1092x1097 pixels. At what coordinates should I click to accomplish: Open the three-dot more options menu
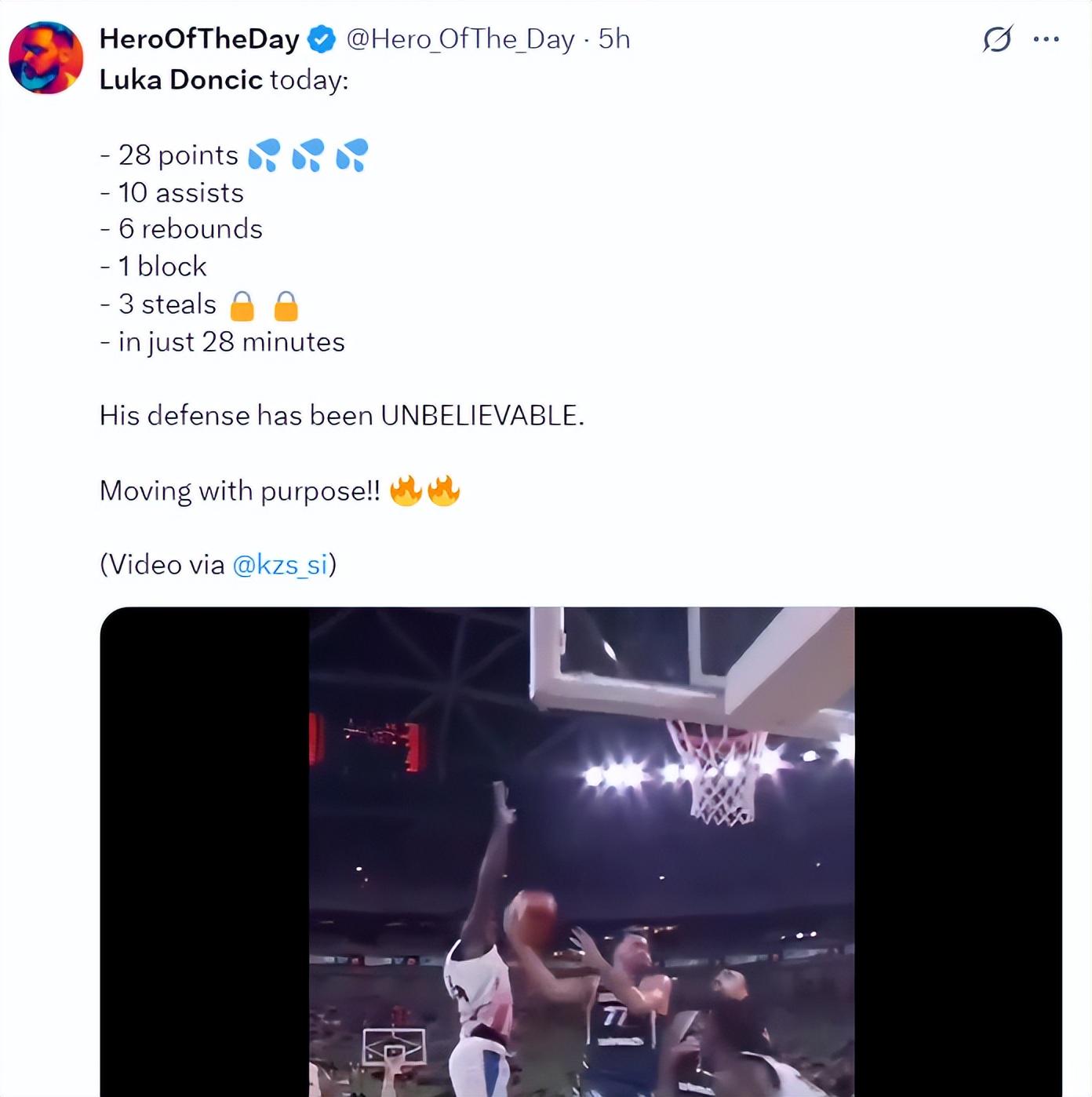coord(1046,39)
